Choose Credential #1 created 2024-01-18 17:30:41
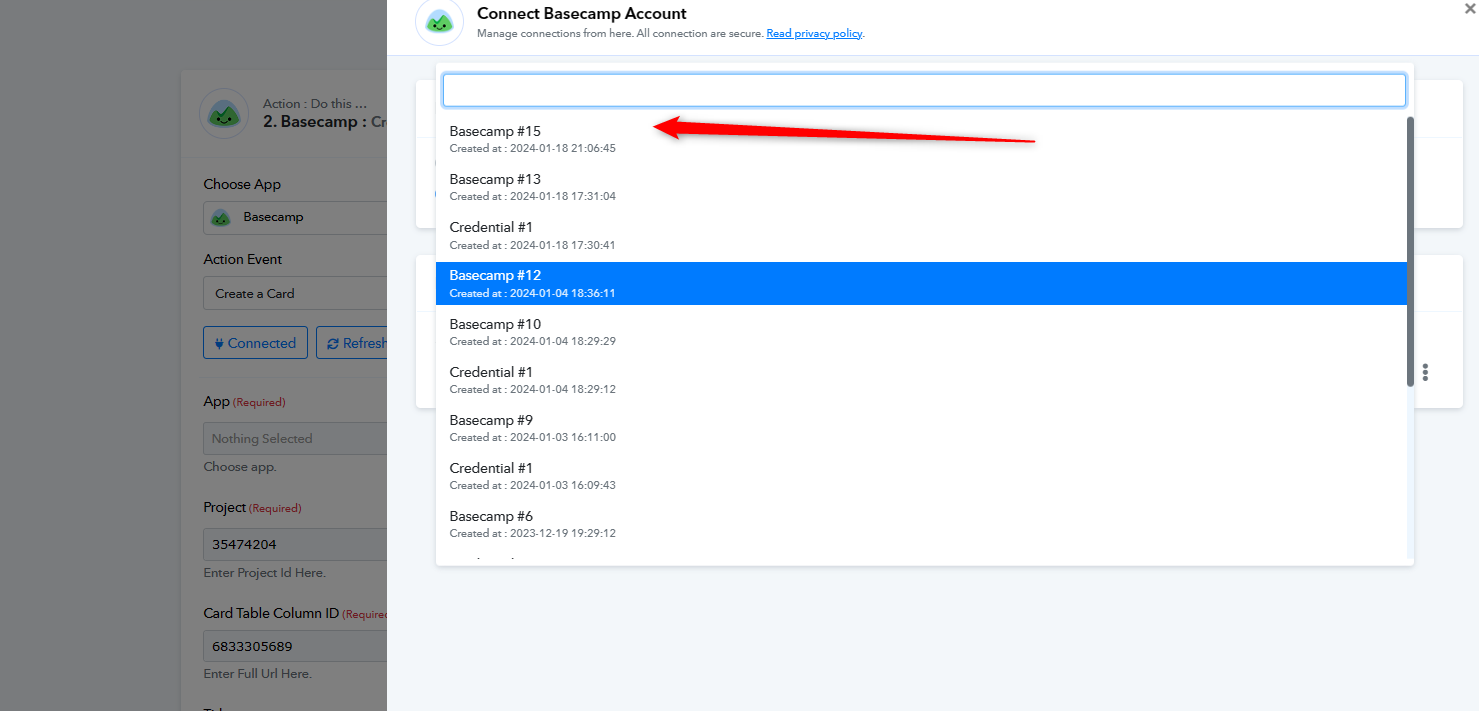This screenshot has width=1479, height=711. click(921, 235)
